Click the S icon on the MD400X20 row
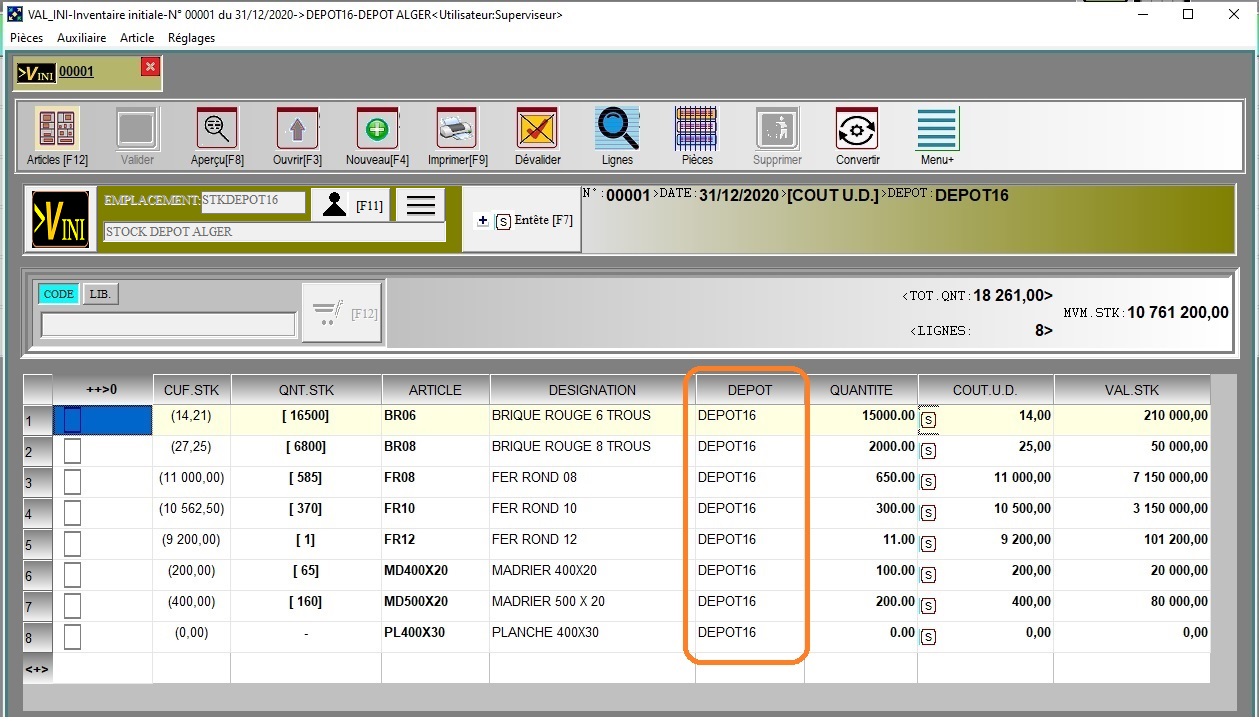The image size is (1259, 721). [928, 574]
